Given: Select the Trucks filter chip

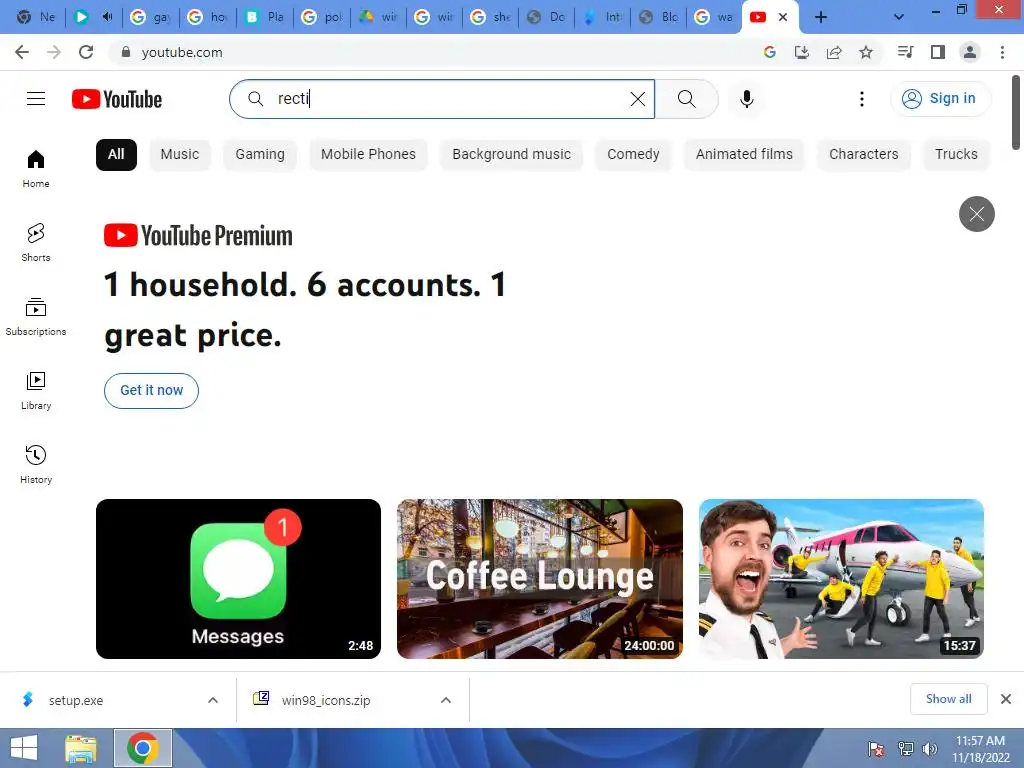Looking at the screenshot, I should tap(956, 155).
